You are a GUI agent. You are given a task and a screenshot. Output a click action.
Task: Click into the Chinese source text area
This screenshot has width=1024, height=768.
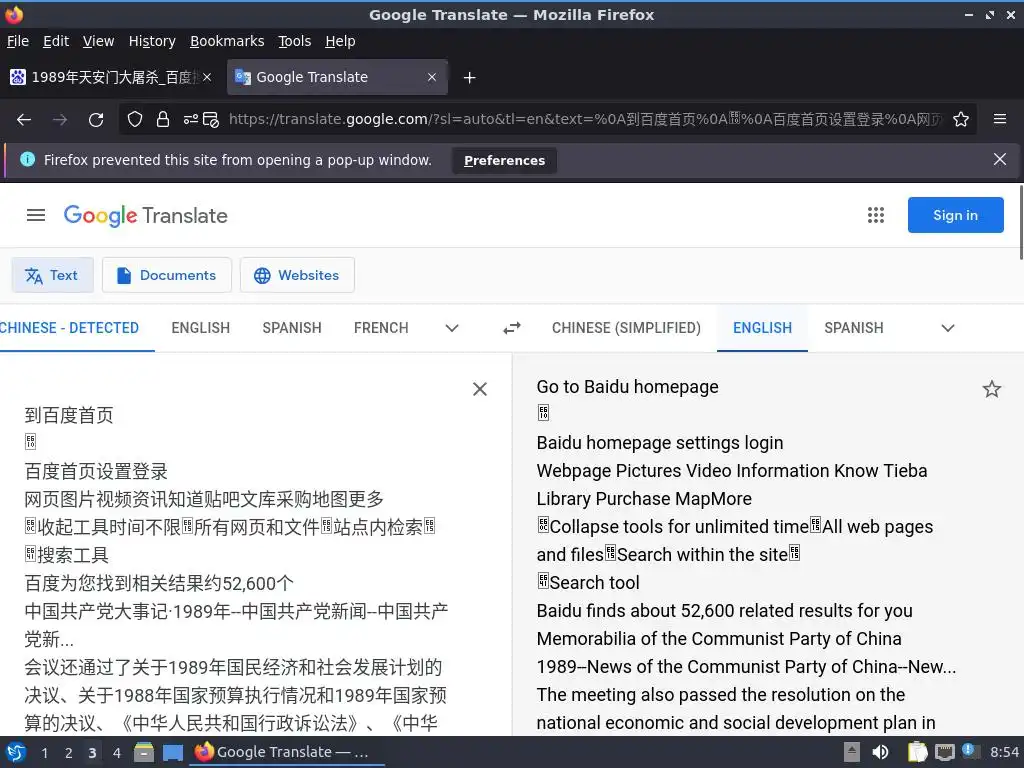[x=235, y=555]
